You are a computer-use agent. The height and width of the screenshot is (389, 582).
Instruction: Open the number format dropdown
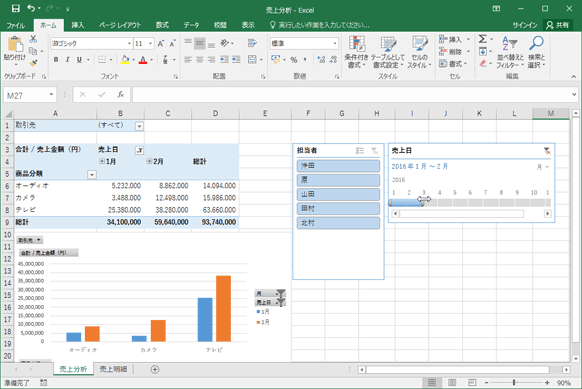tap(335, 43)
